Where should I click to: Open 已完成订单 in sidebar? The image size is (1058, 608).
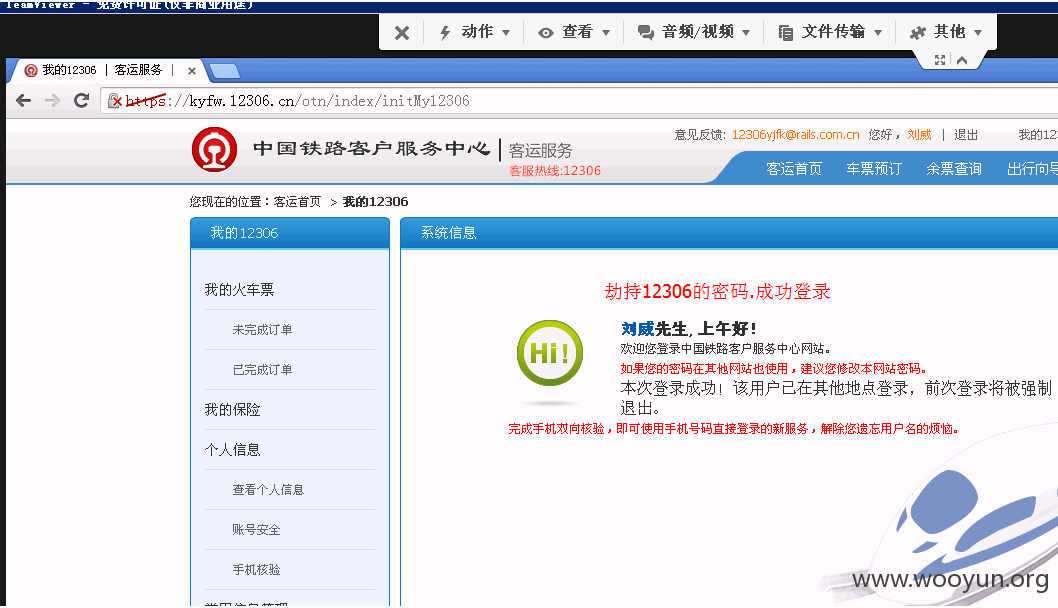click(x=262, y=370)
